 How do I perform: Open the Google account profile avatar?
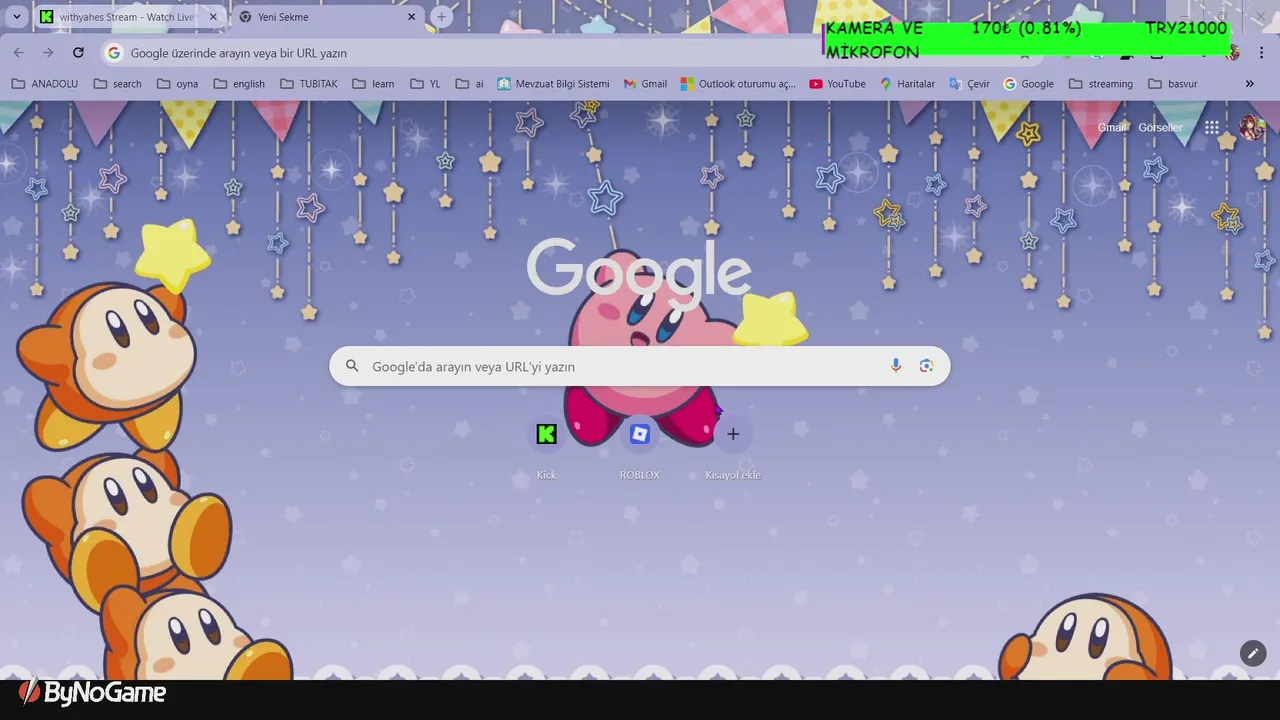click(x=1250, y=127)
